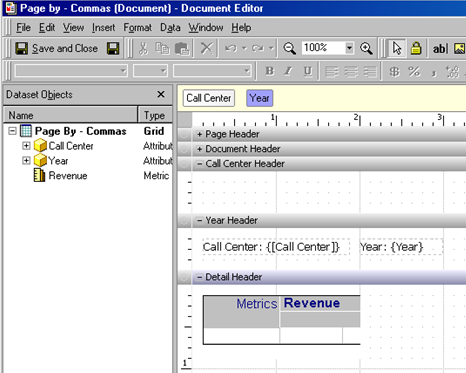Open the Format menu

pyautogui.click(x=137, y=28)
